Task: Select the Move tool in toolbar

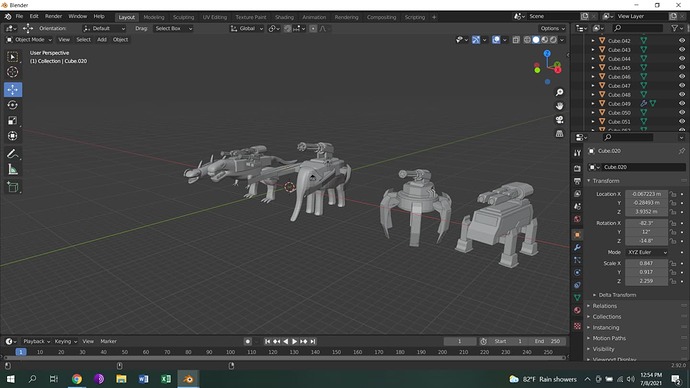Action: coord(13,90)
